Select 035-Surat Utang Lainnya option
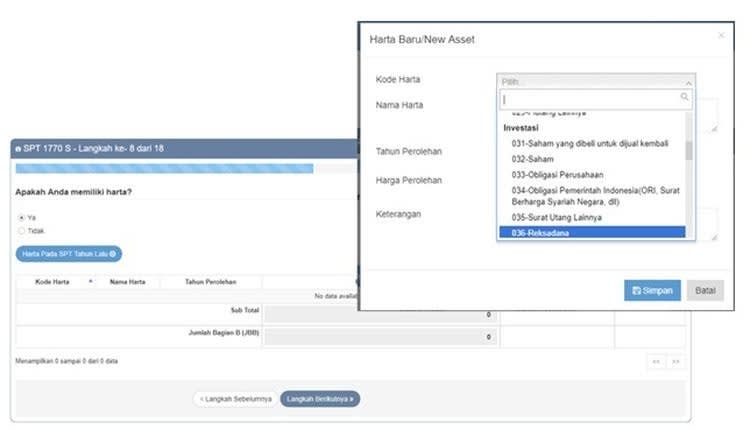Screen dimensions: 750x430 click(591, 217)
